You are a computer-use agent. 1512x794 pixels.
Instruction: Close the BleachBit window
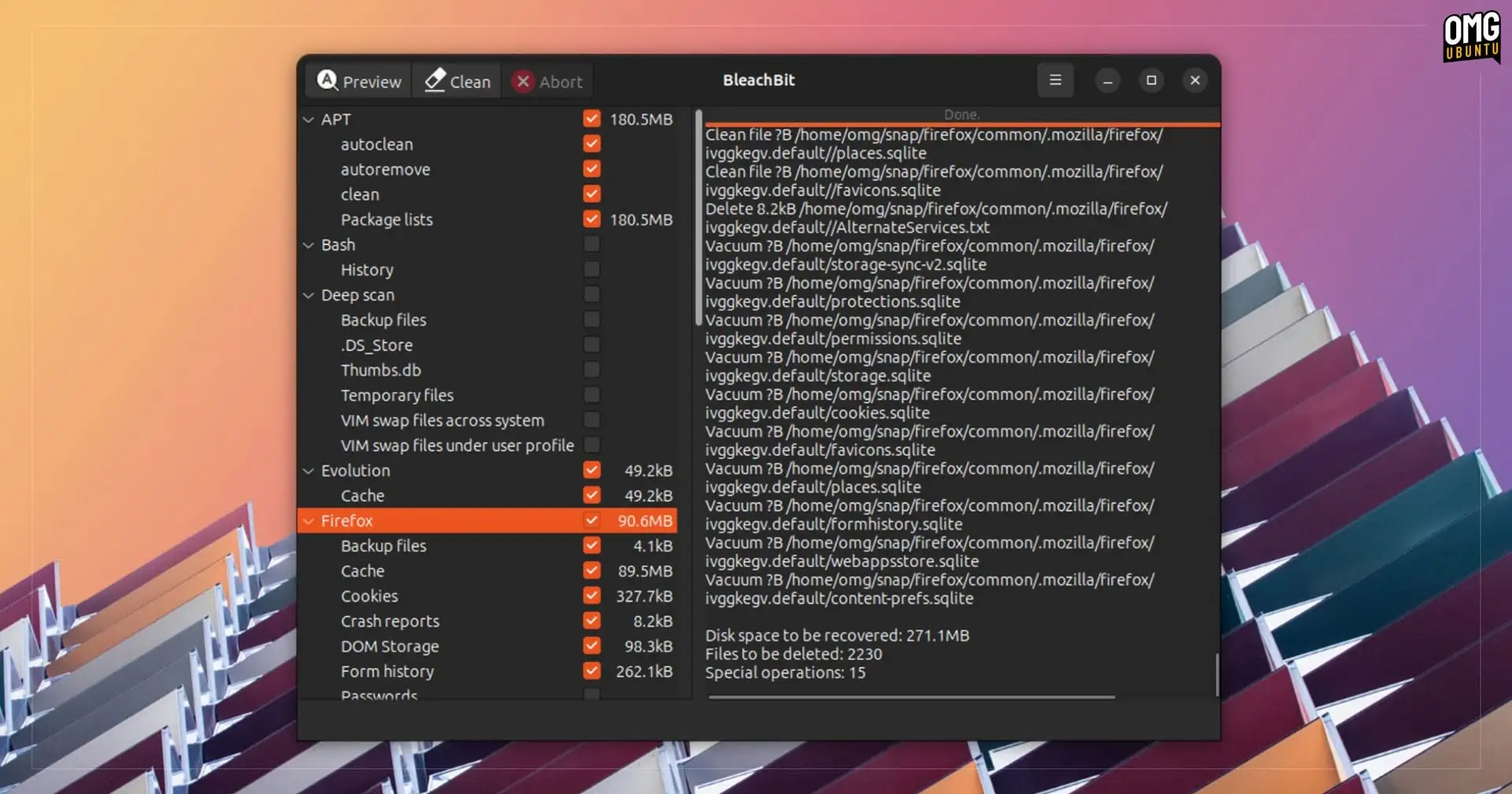tap(1195, 80)
